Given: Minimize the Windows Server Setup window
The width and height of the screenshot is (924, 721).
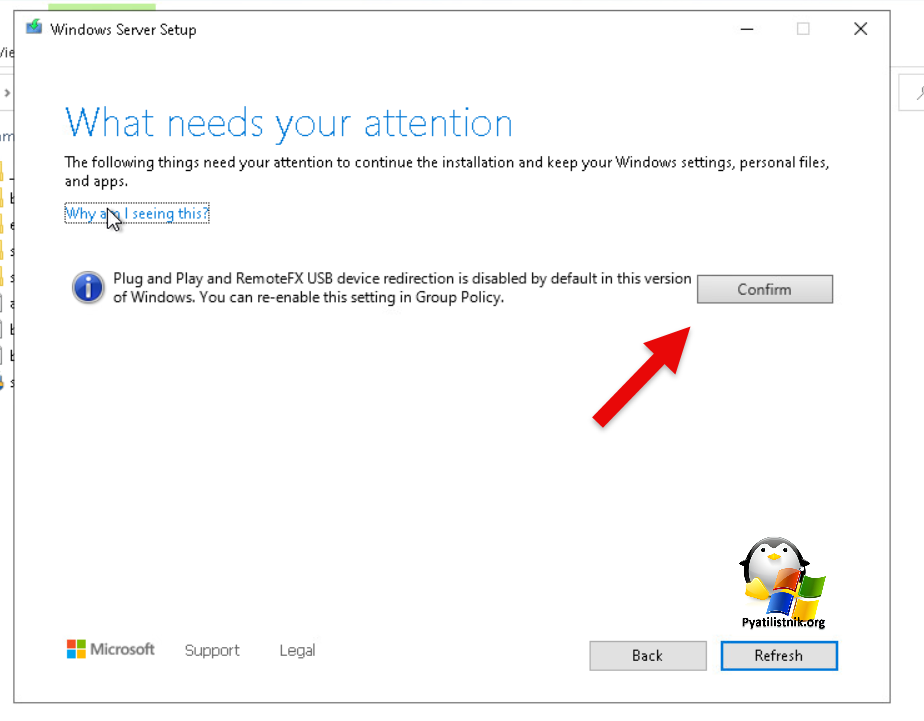Looking at the screenshot, I should point(746,29).
